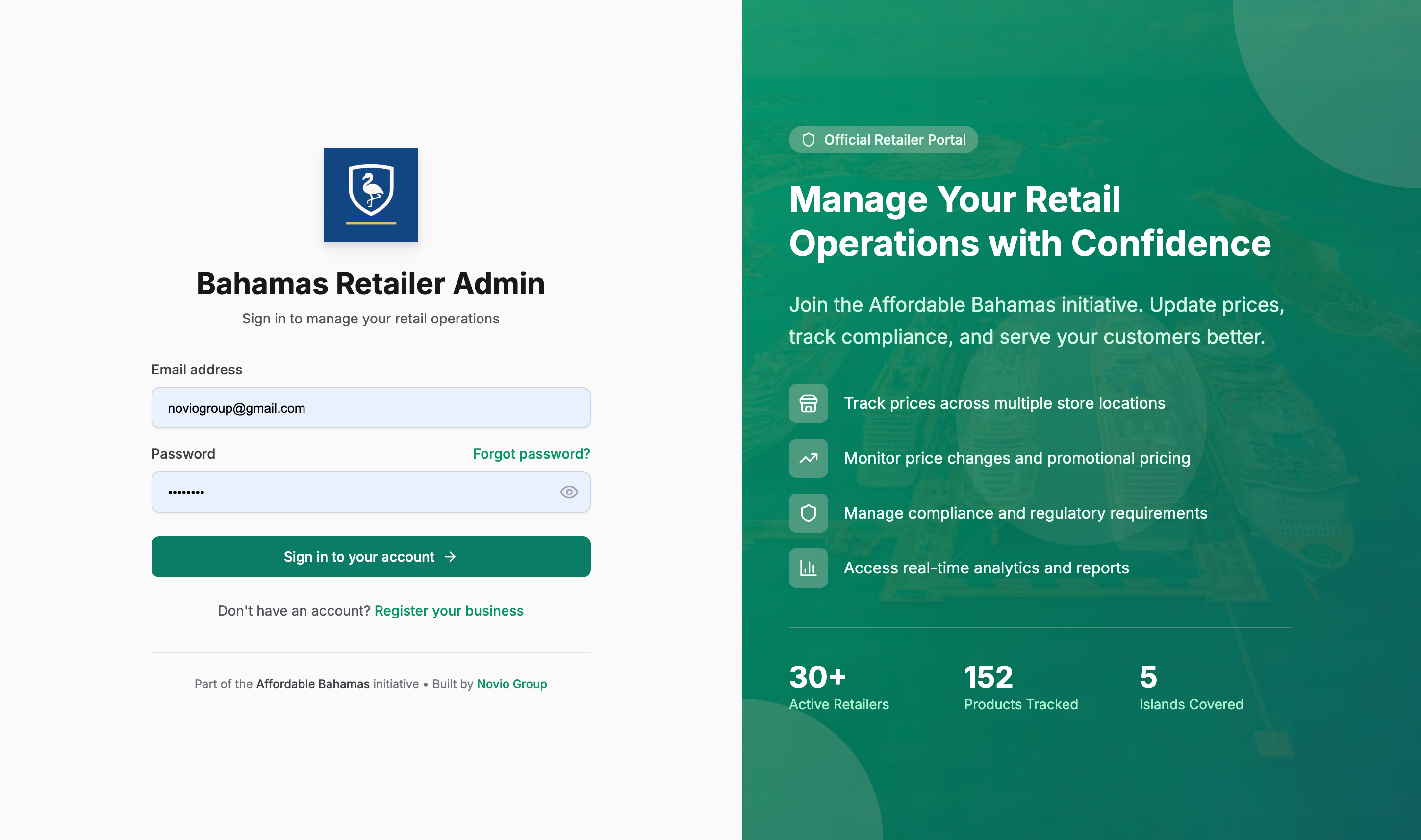Select the storefront icon beside store locations text

click(808, 404)
